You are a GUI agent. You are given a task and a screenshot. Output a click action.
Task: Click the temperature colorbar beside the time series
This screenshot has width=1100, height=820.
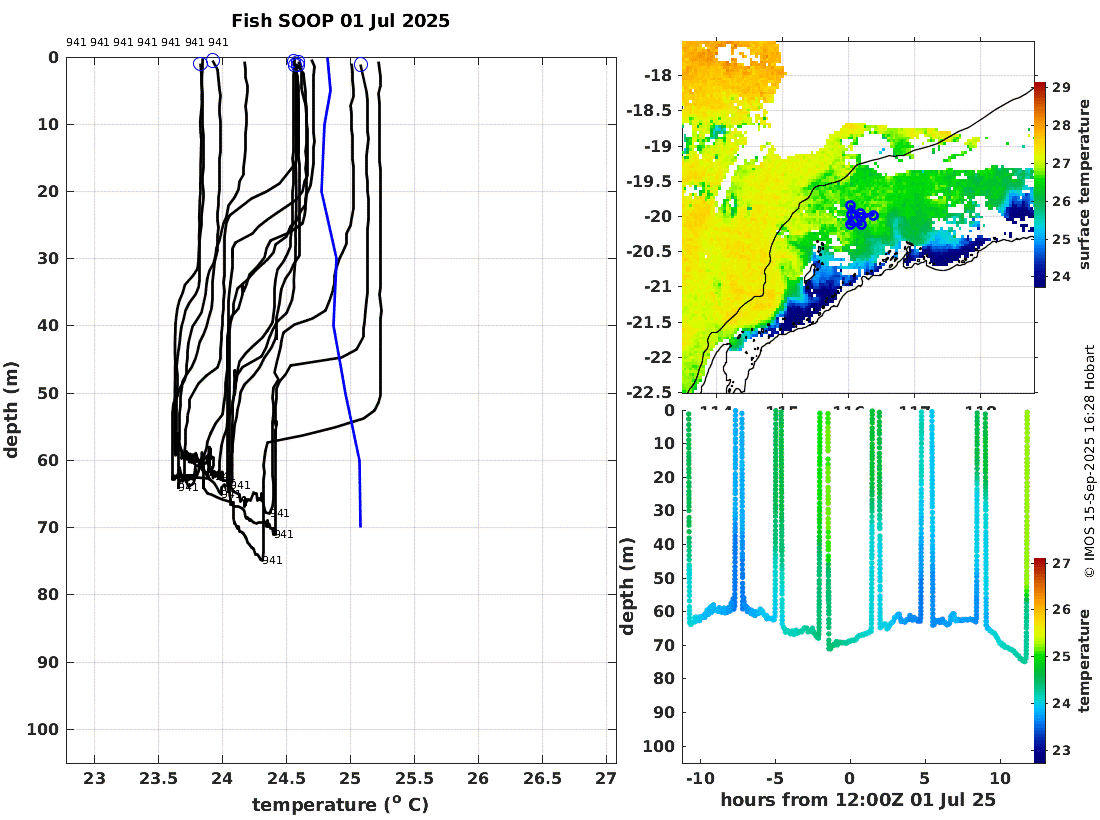[x=1040, y=660]
